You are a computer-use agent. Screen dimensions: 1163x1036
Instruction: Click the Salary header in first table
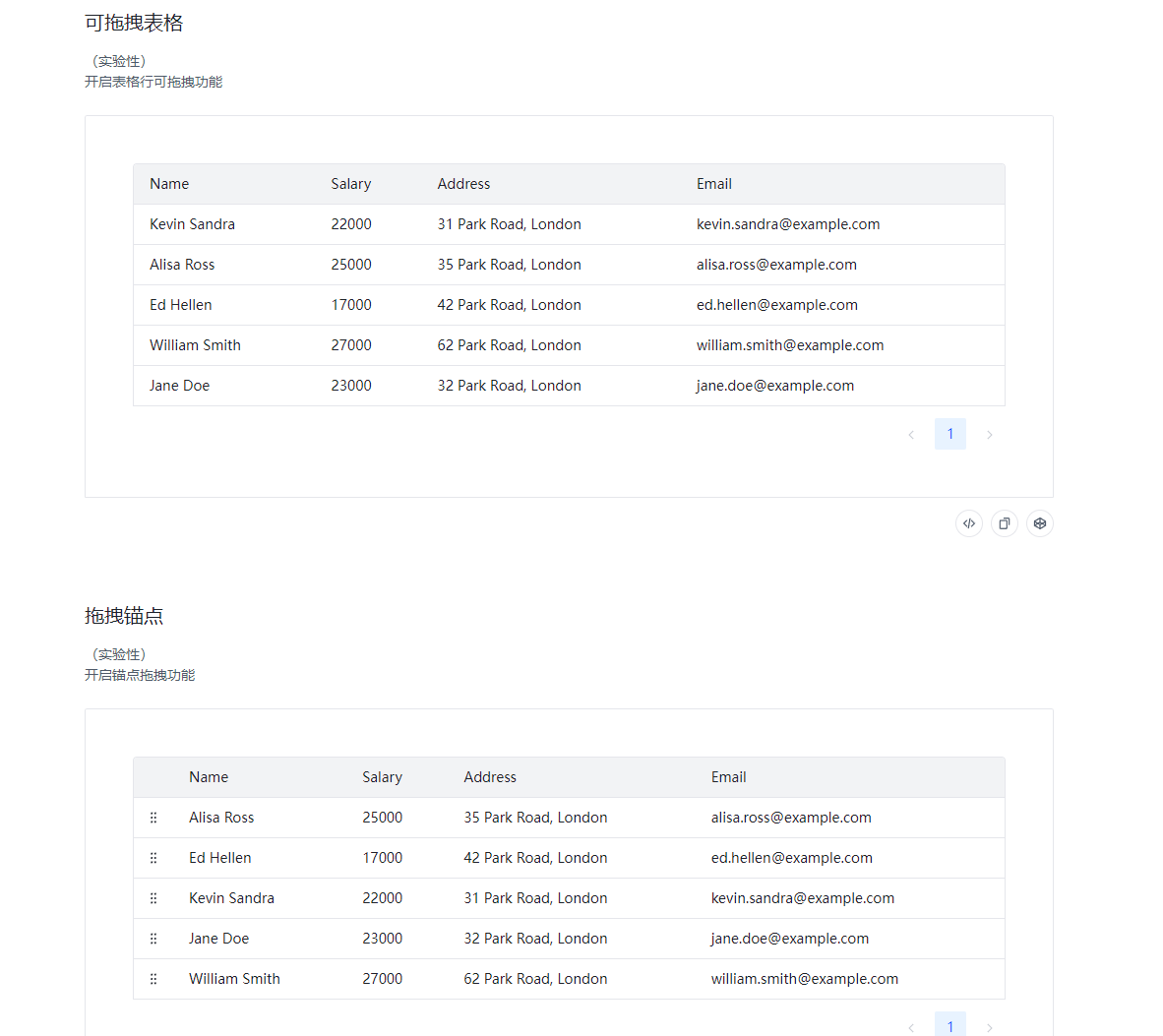tap(351, 184)
